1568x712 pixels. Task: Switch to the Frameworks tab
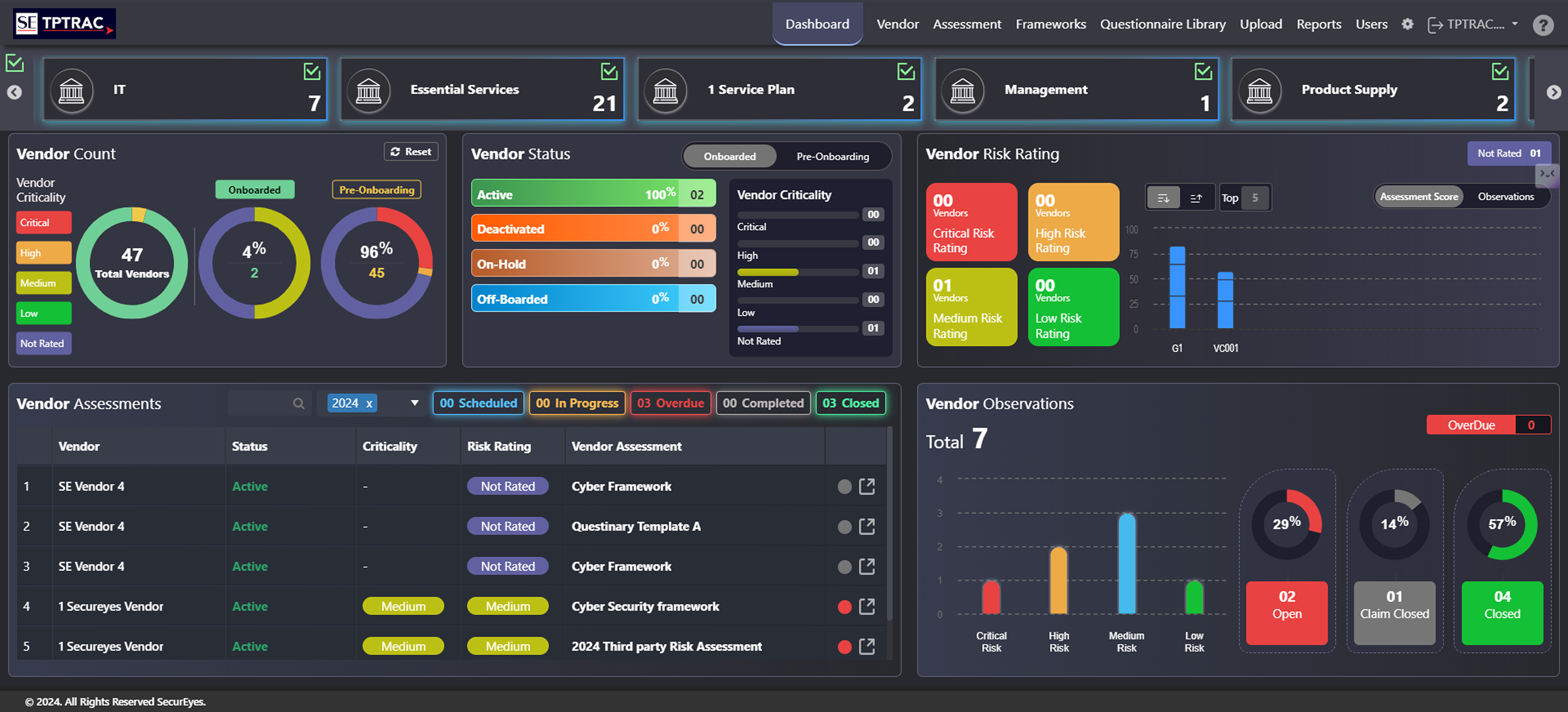tap(1051, 24)
